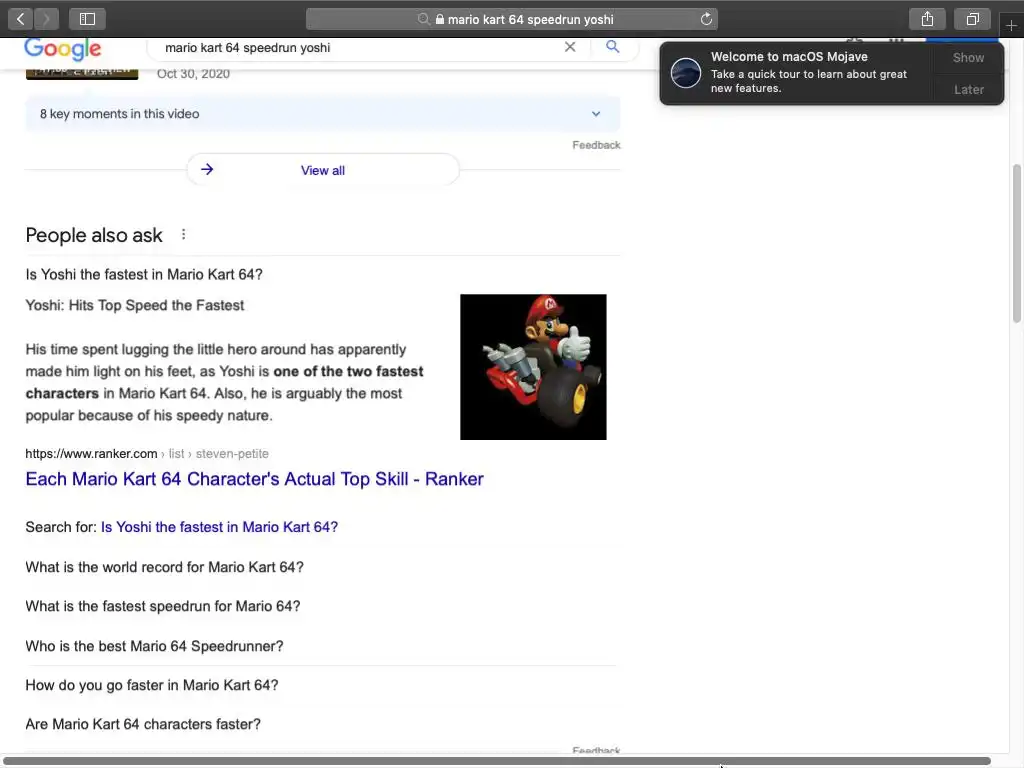The width and height of the screenshot is (1024, 768).
Task: Click Later on Mojave notification
Action: click(968, 89)
